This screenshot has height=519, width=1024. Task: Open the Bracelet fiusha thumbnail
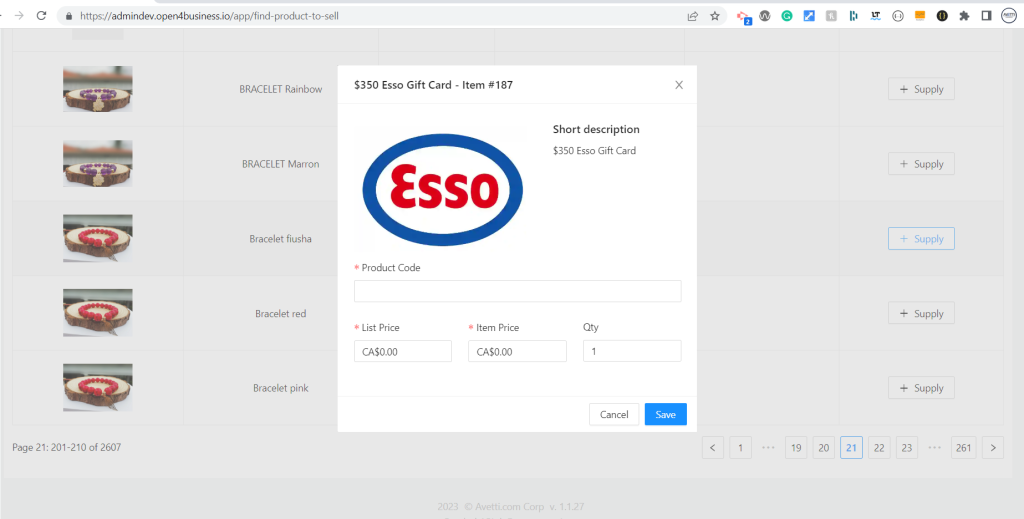click(x=97, y=238)
